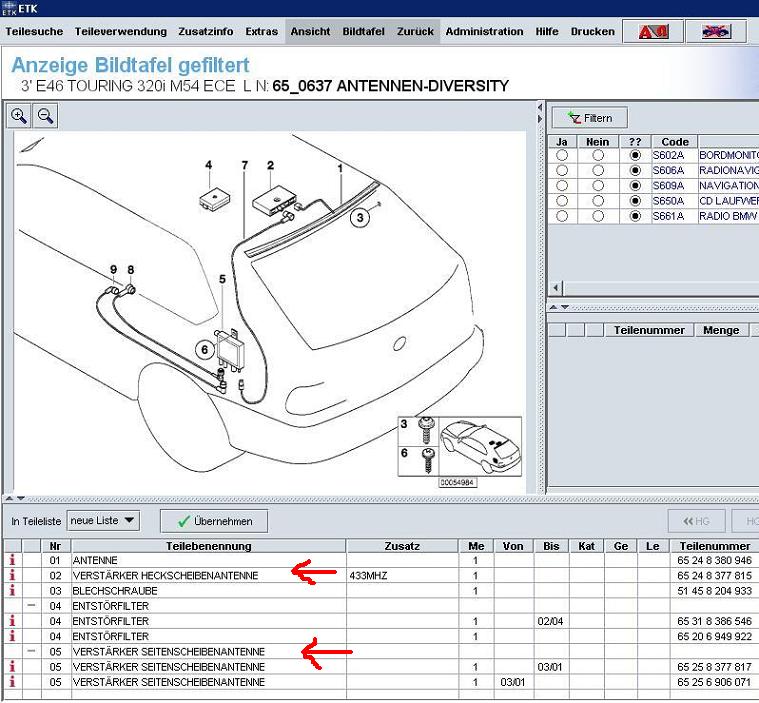Click the S650A code cell

click(x=668, y=201)
